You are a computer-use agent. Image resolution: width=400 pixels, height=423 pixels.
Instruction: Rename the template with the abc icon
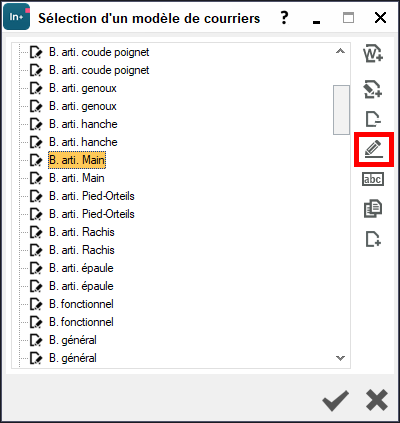click(373, 179)
